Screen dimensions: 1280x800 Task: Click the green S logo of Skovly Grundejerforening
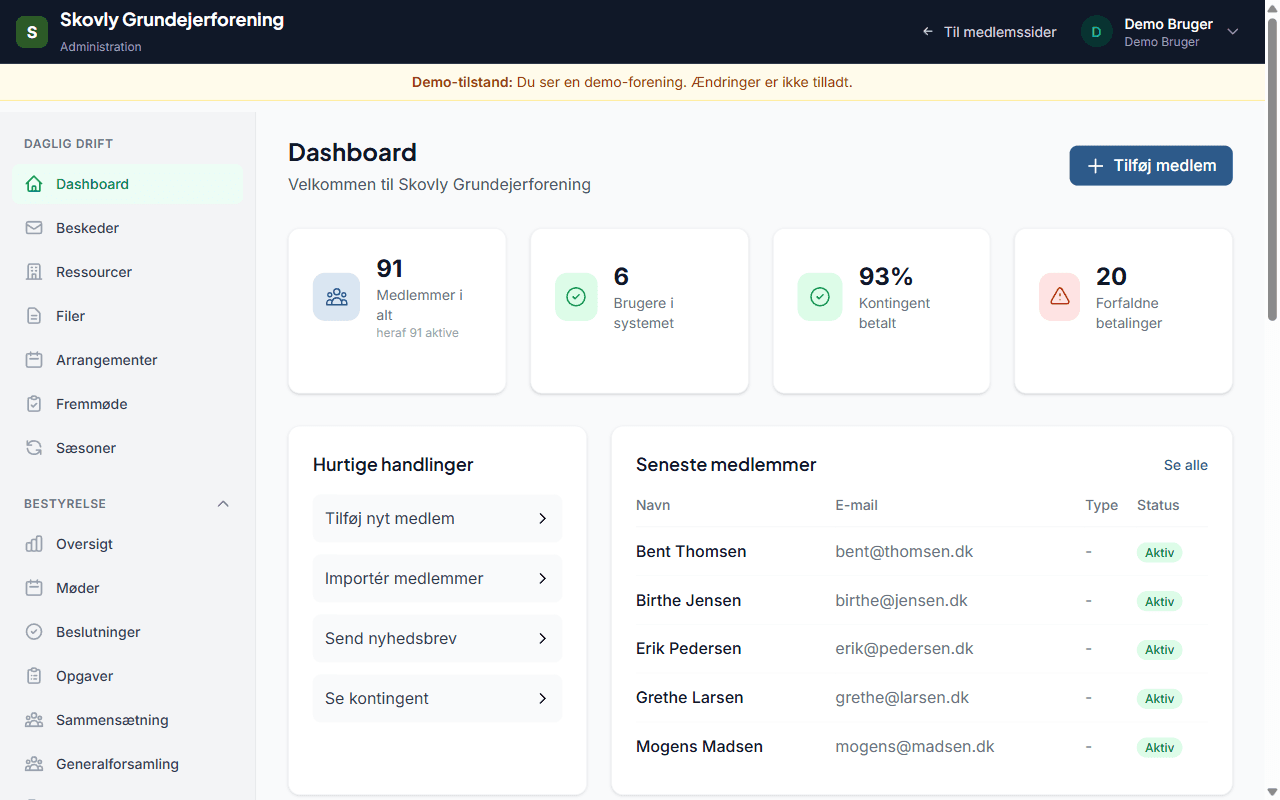32,32
